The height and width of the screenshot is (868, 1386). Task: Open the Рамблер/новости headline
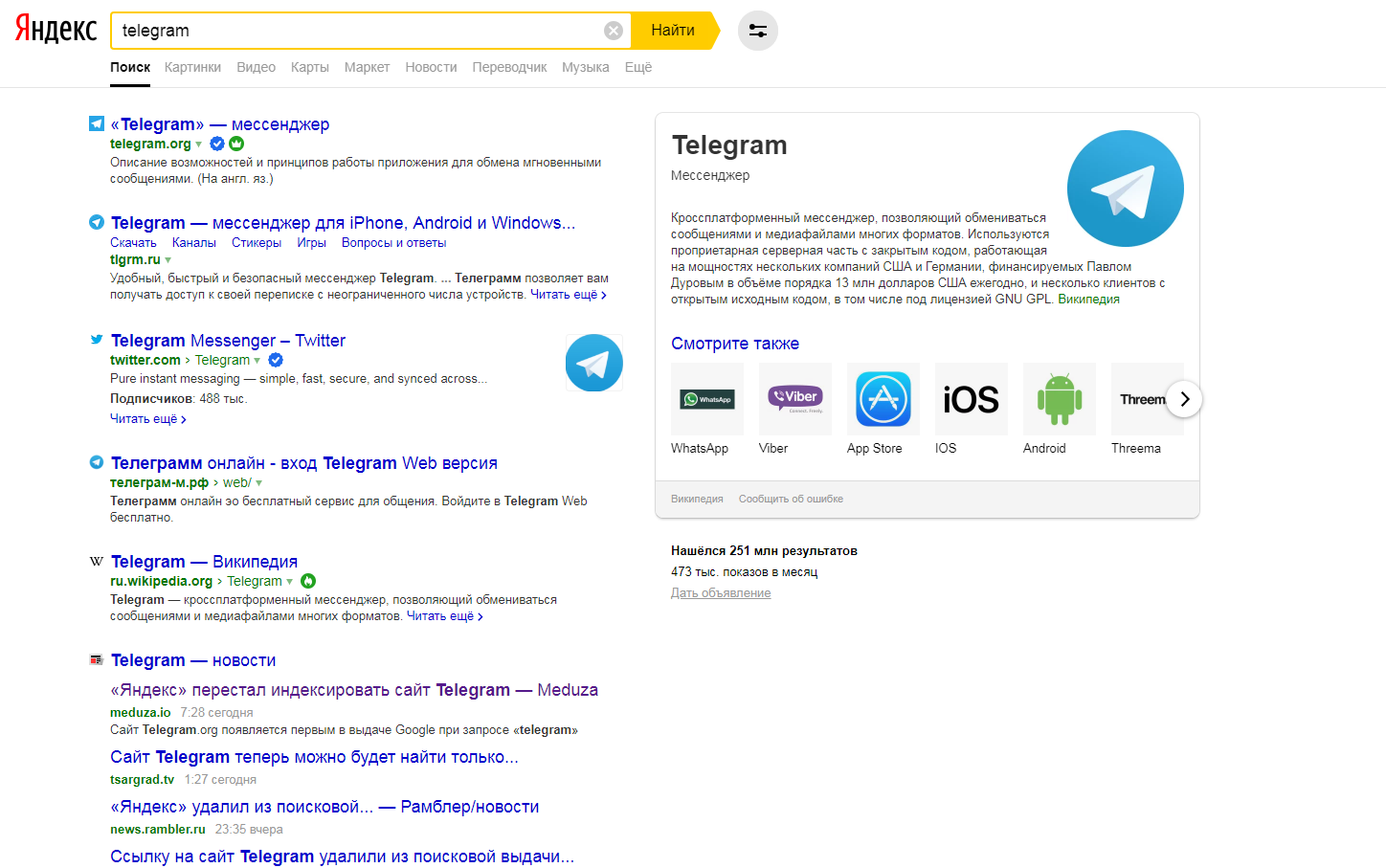tap(324, 807)
